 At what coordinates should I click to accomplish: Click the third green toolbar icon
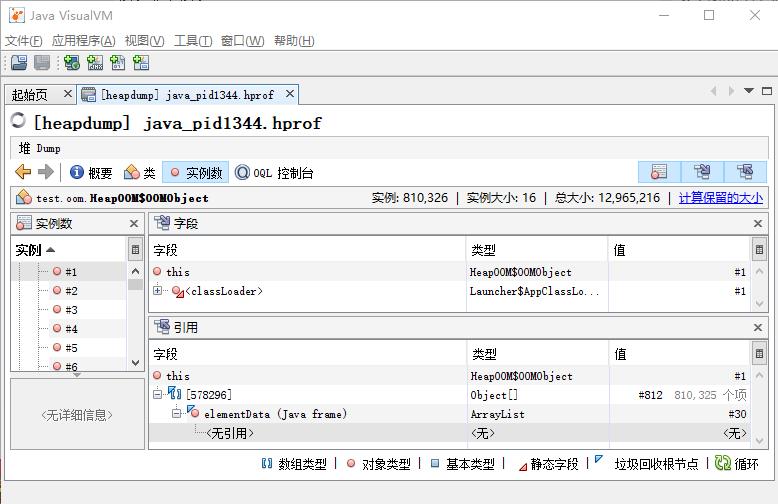tap(118, 63)
